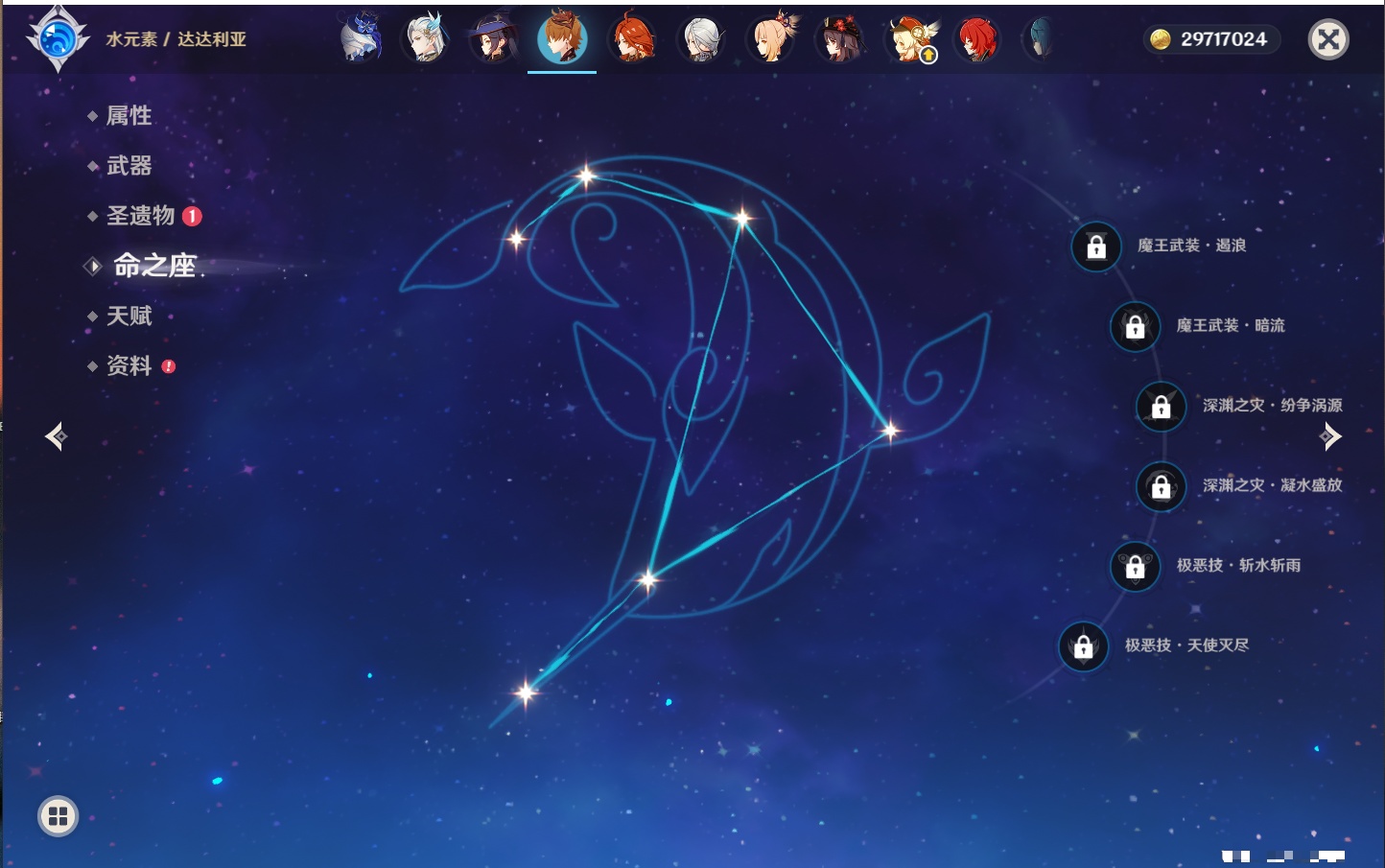Open locked constellation 魔王武装·遏浪
Image resolution: width=1385 pixels, height=868 pixels.
pyautogui.click(x=1096, y=246)
